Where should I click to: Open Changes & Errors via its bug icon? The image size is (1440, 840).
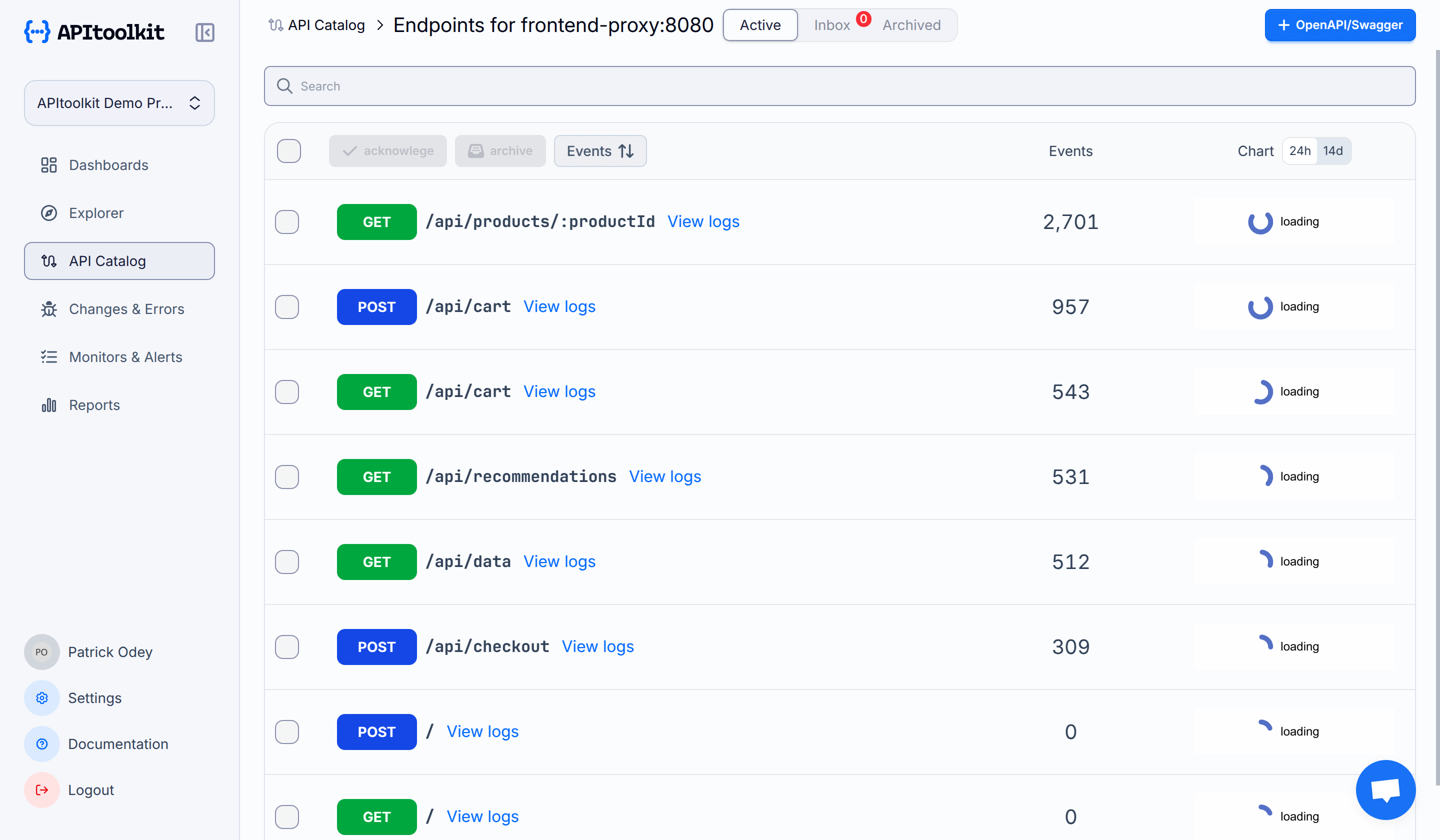coord(49,308)
